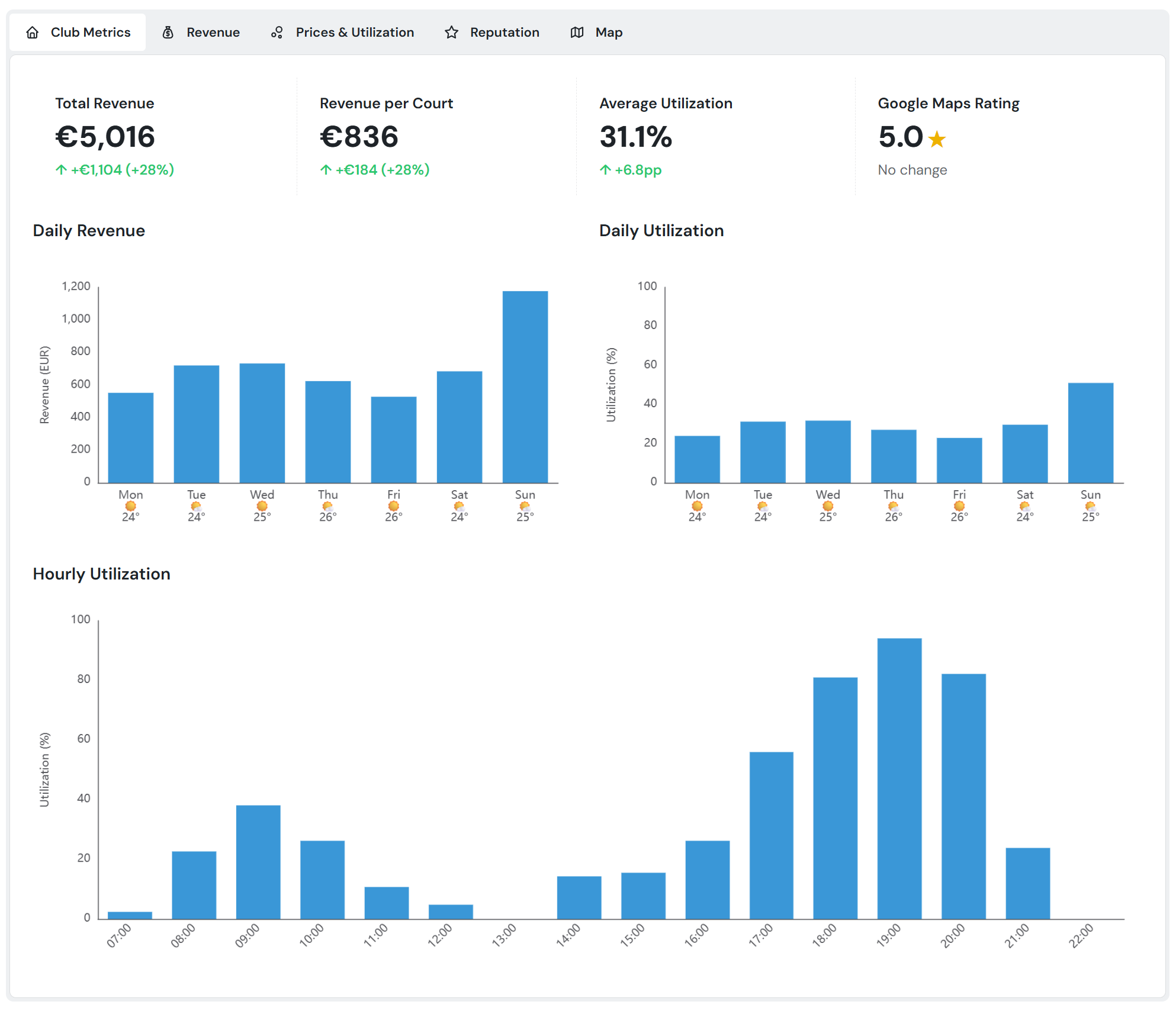
Task: Click the scatter-plot icon for Prices & Utilization
Action: 277,32
